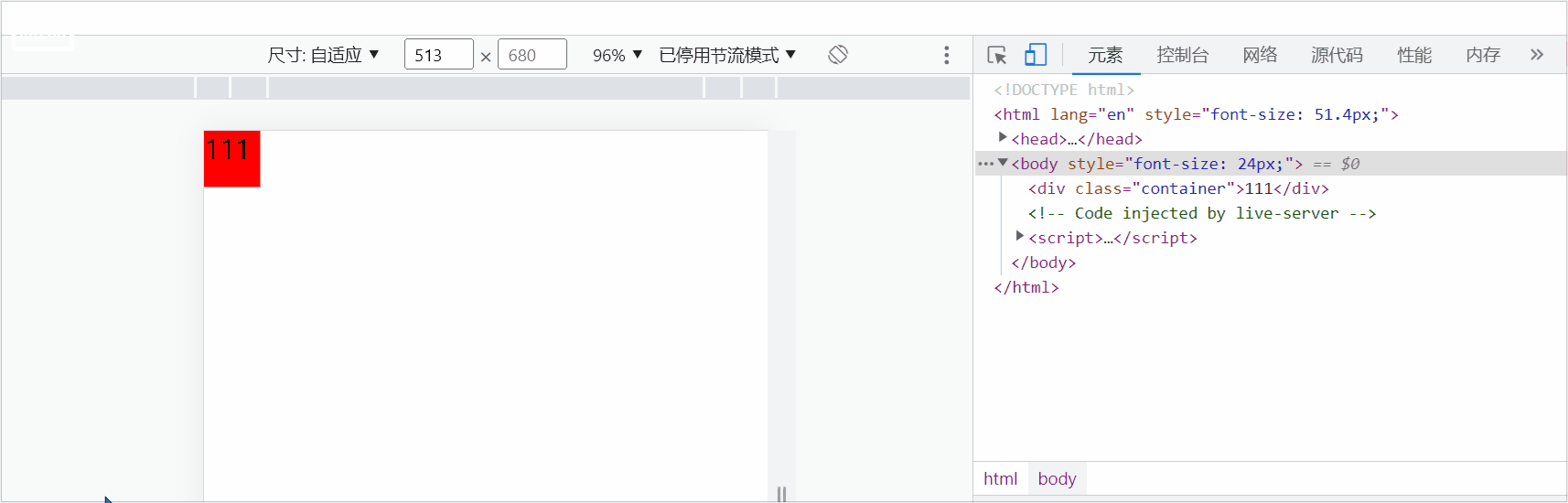Click the body breadcrumb
1568x503 pixels.
point(1057,478)
